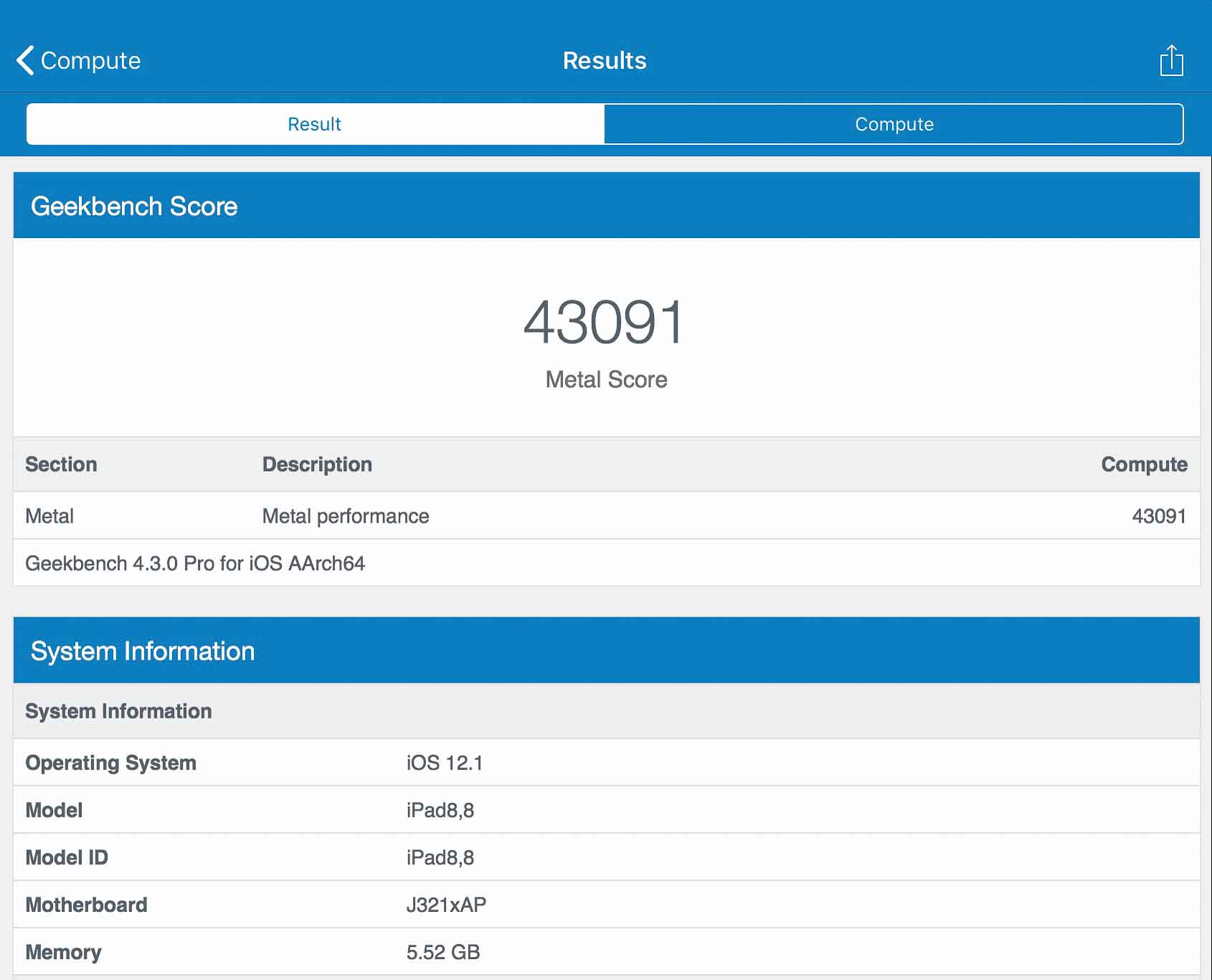Viewport: 1212px width, 980px height.
Task: Select the '5.52 GB' memory value
Action: (x=443, y=951)
